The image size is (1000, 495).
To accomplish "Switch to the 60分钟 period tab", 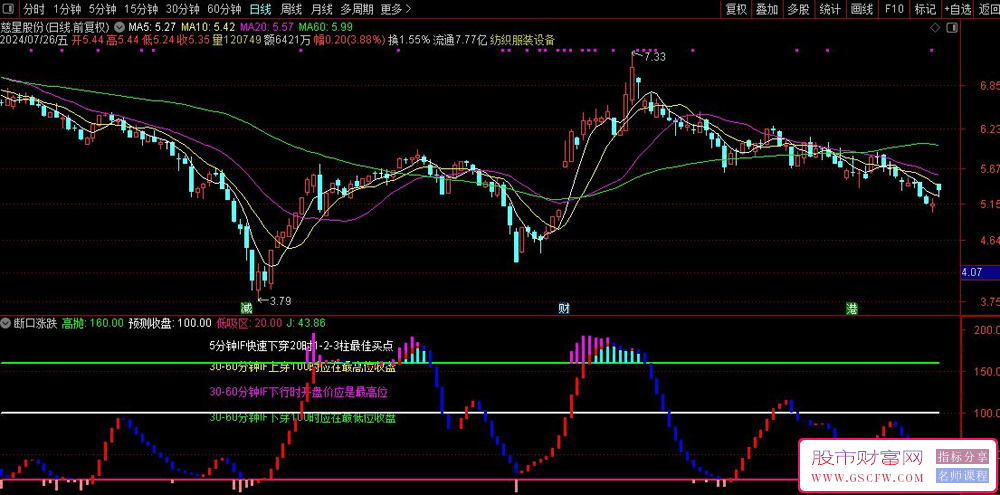I will (x=224, y=9).
